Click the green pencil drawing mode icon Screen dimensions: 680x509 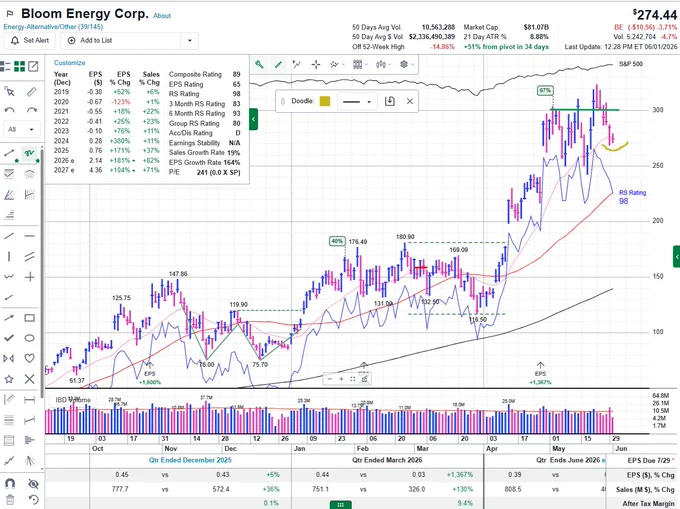pos(278,65)
